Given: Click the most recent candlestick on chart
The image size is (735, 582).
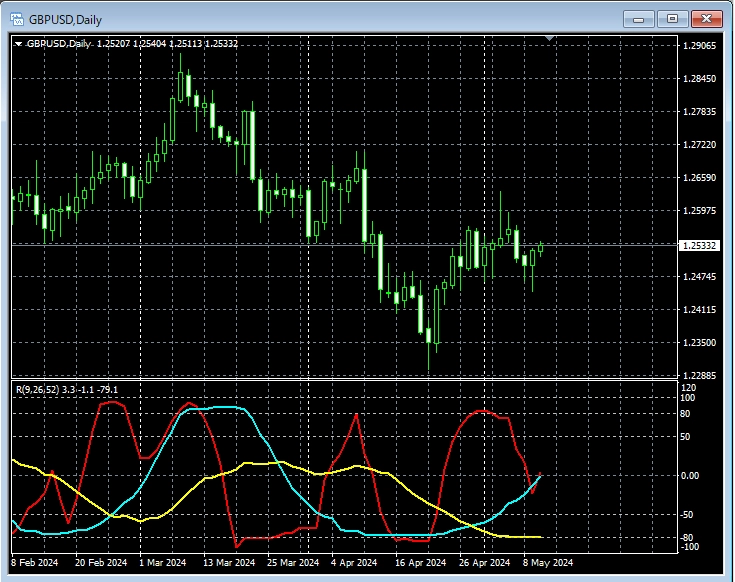Looking at the screenshot, I should 541,246.
